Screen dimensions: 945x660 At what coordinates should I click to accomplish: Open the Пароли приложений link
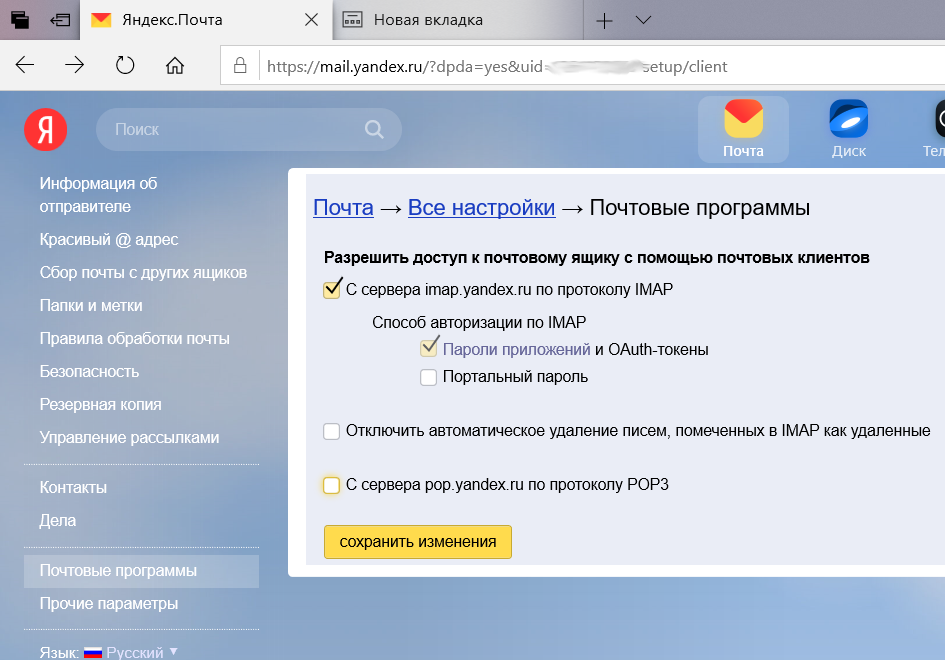click(x=516, y=350)
